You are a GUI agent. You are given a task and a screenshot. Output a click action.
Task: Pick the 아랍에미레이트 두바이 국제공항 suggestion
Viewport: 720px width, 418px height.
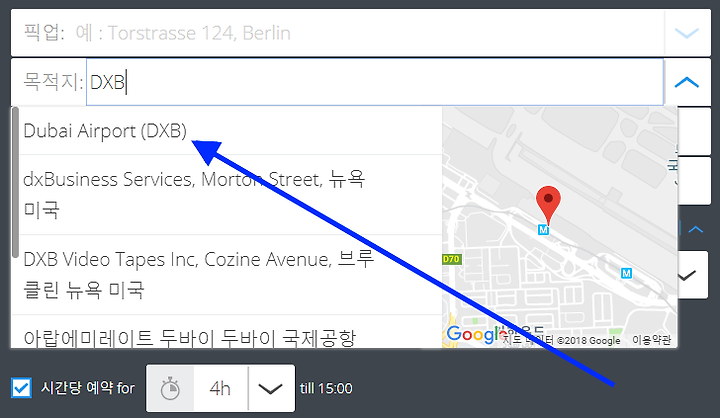[227, 332]
